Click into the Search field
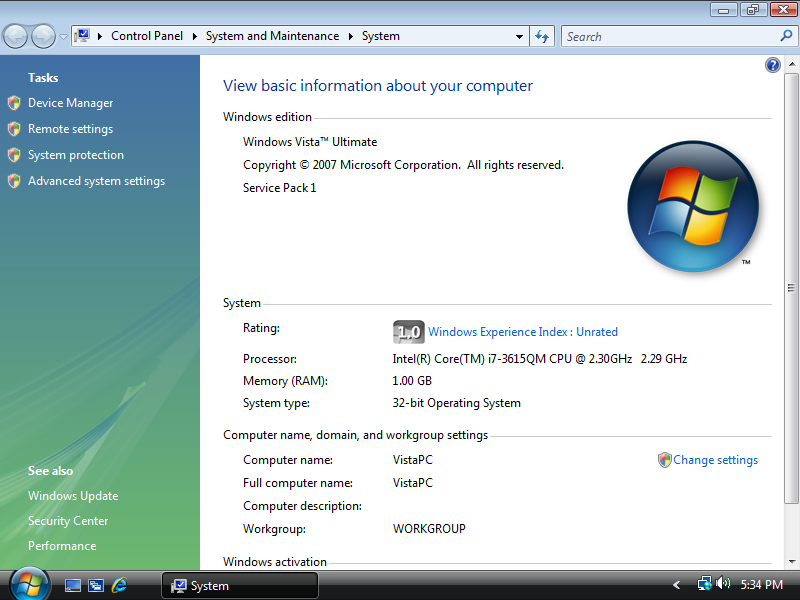Viewport: 800px width, 600px height. tap(671, 37)
